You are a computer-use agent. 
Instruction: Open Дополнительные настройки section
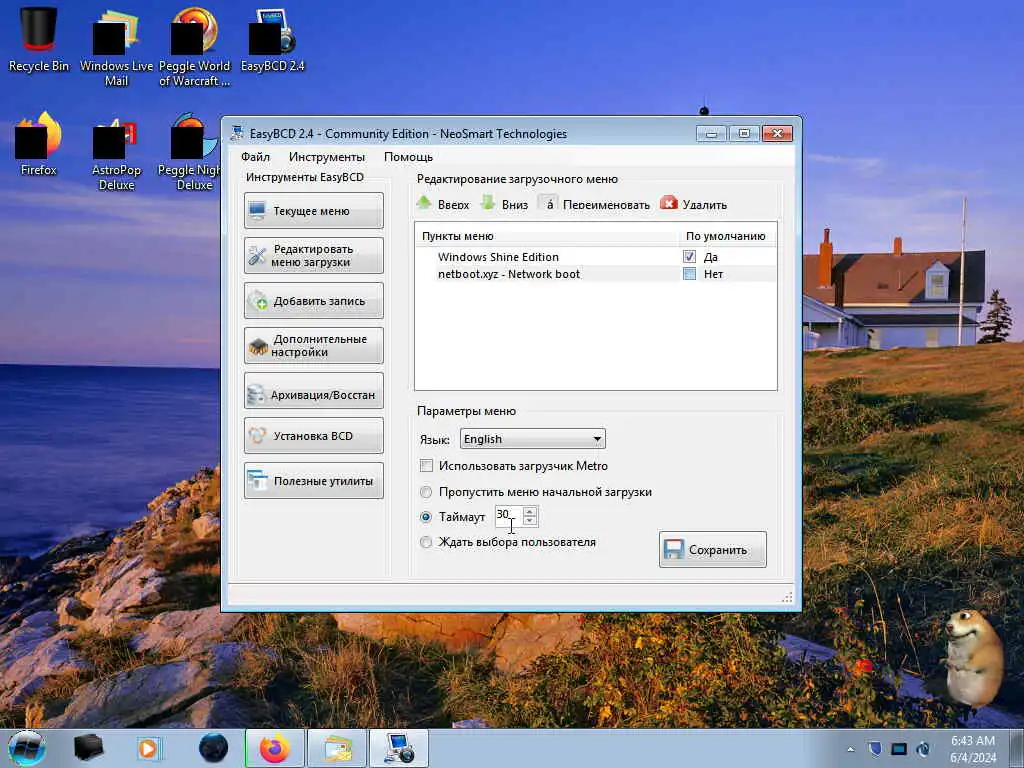(313, 345)
